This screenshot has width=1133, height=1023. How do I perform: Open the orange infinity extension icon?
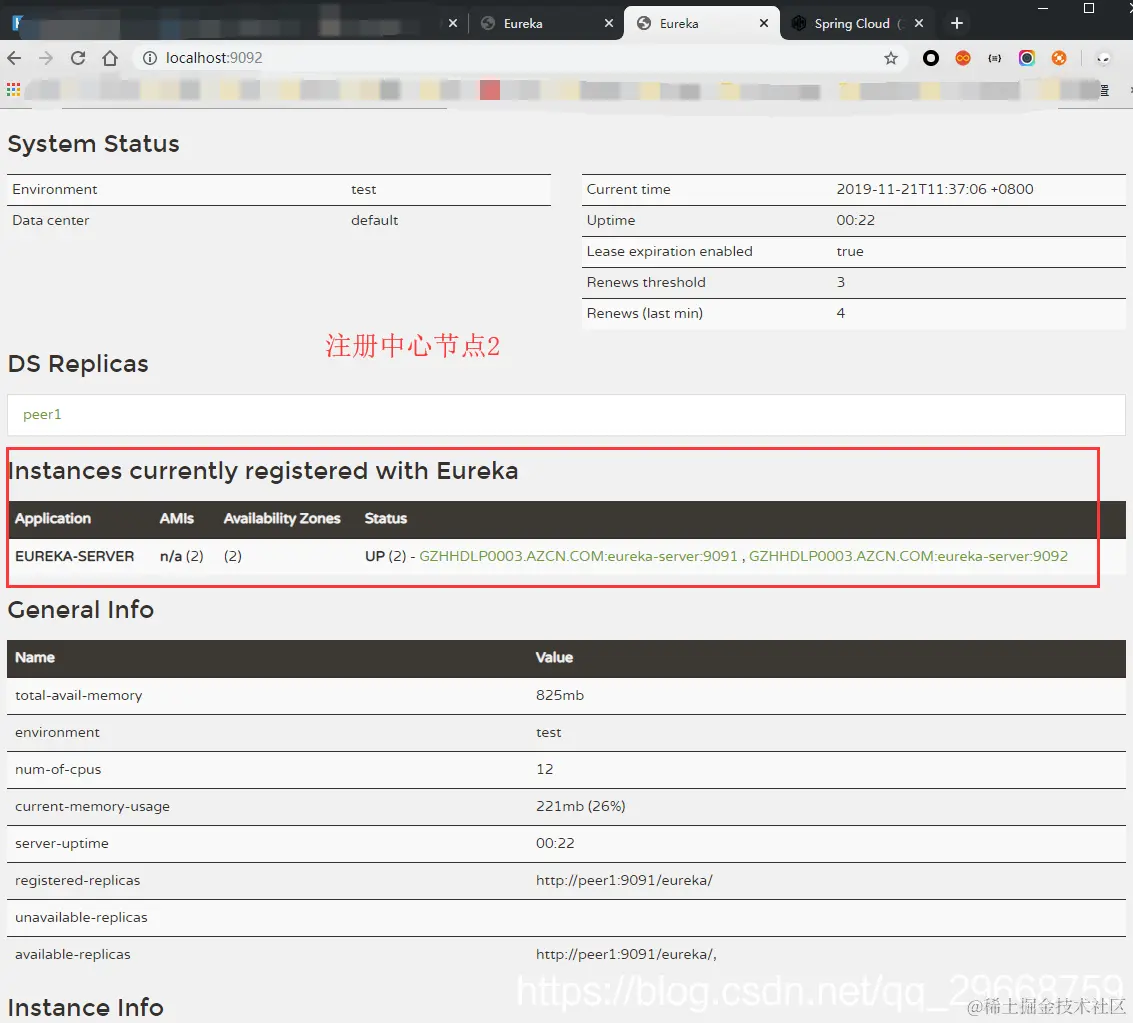pos(962,58)
